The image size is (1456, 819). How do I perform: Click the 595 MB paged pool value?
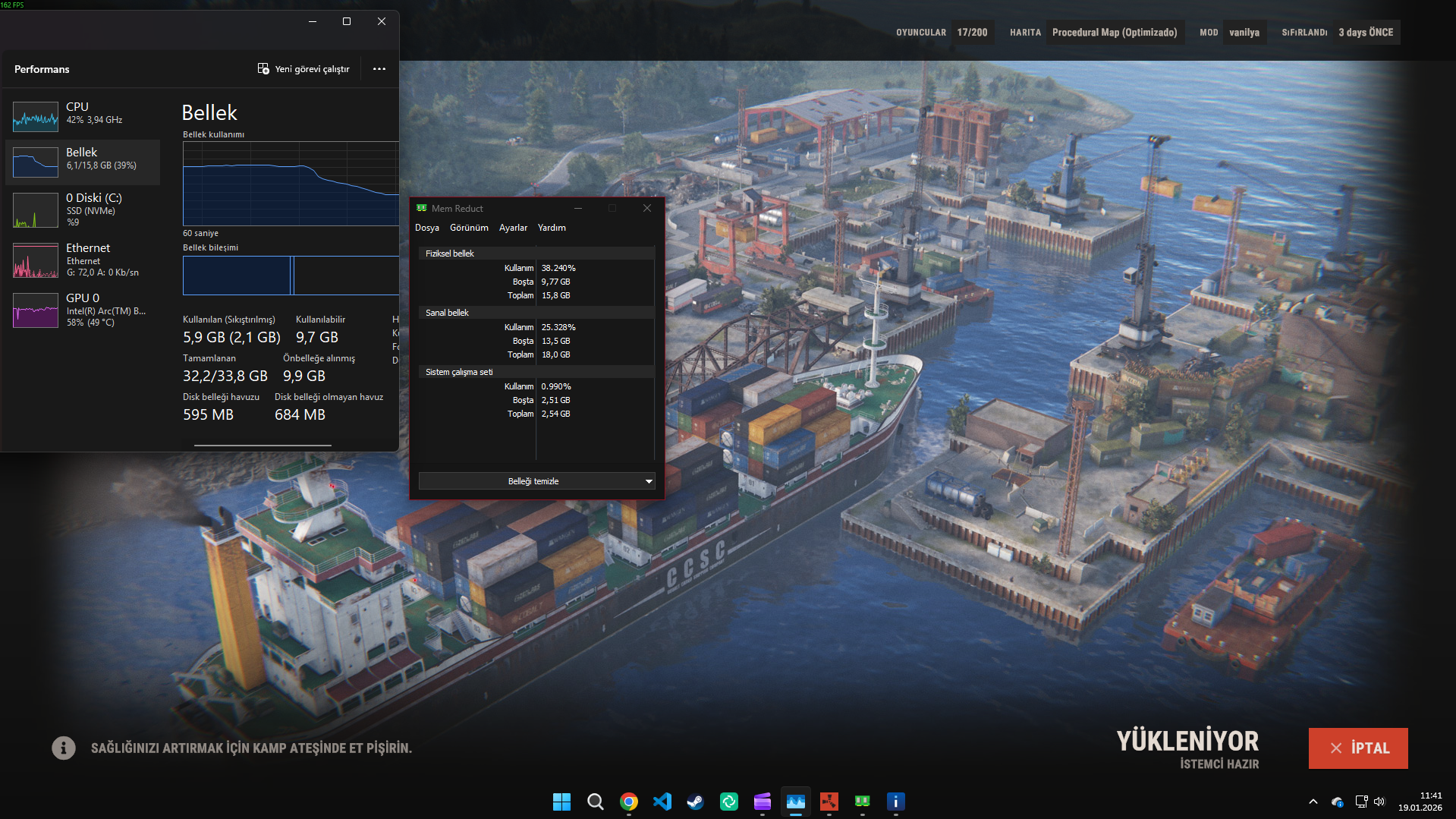coord(208,414)
